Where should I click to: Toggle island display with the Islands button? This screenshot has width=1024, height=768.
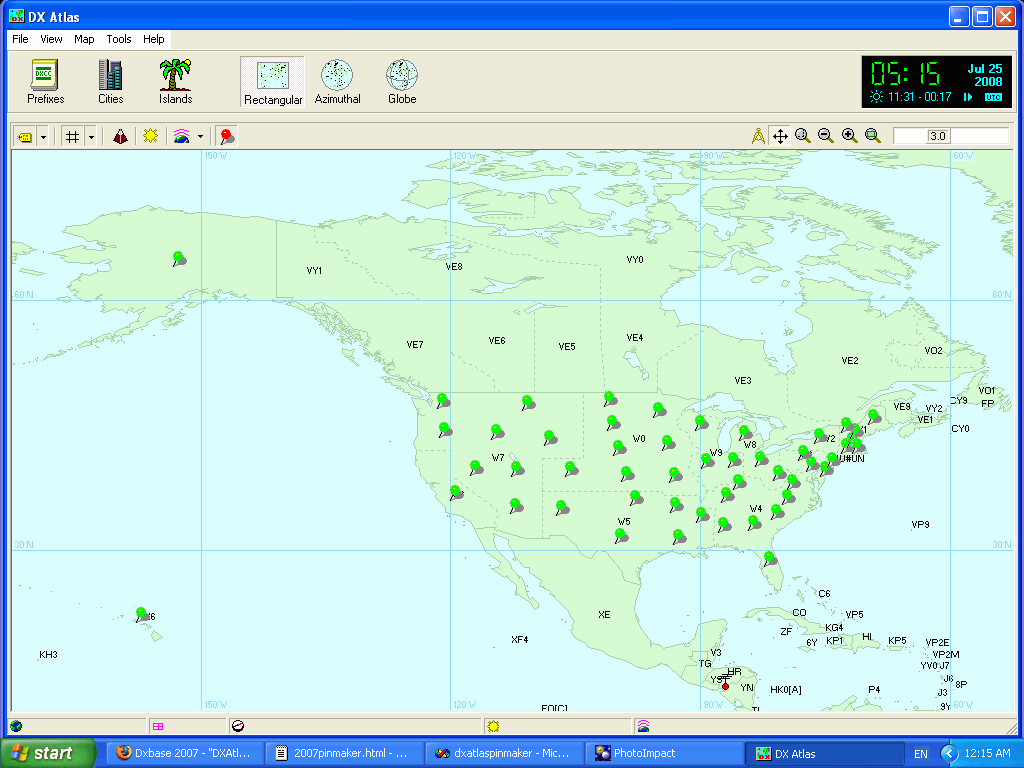pos(174,80)
